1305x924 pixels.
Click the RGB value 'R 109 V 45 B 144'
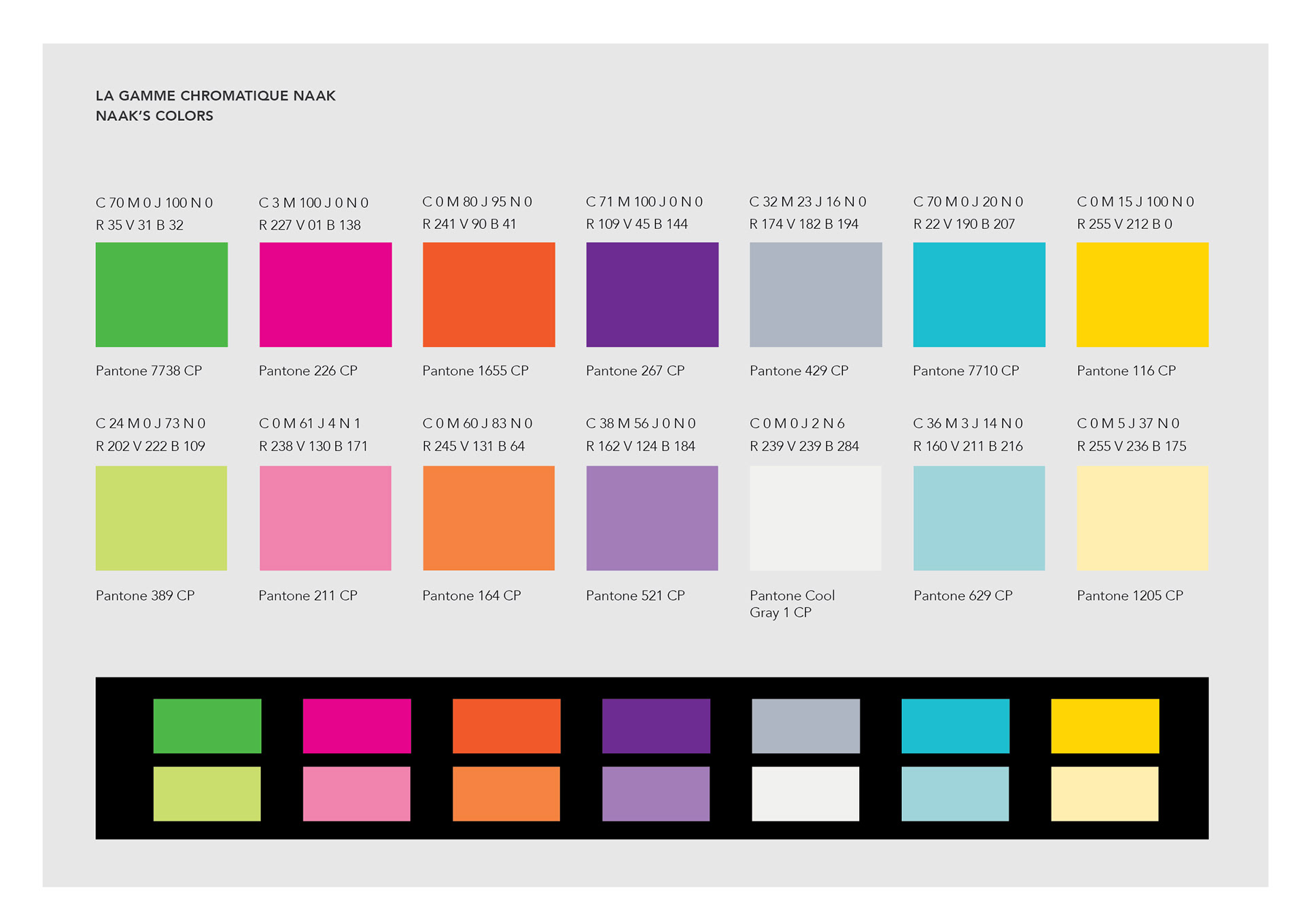click(x=637, y=224)
